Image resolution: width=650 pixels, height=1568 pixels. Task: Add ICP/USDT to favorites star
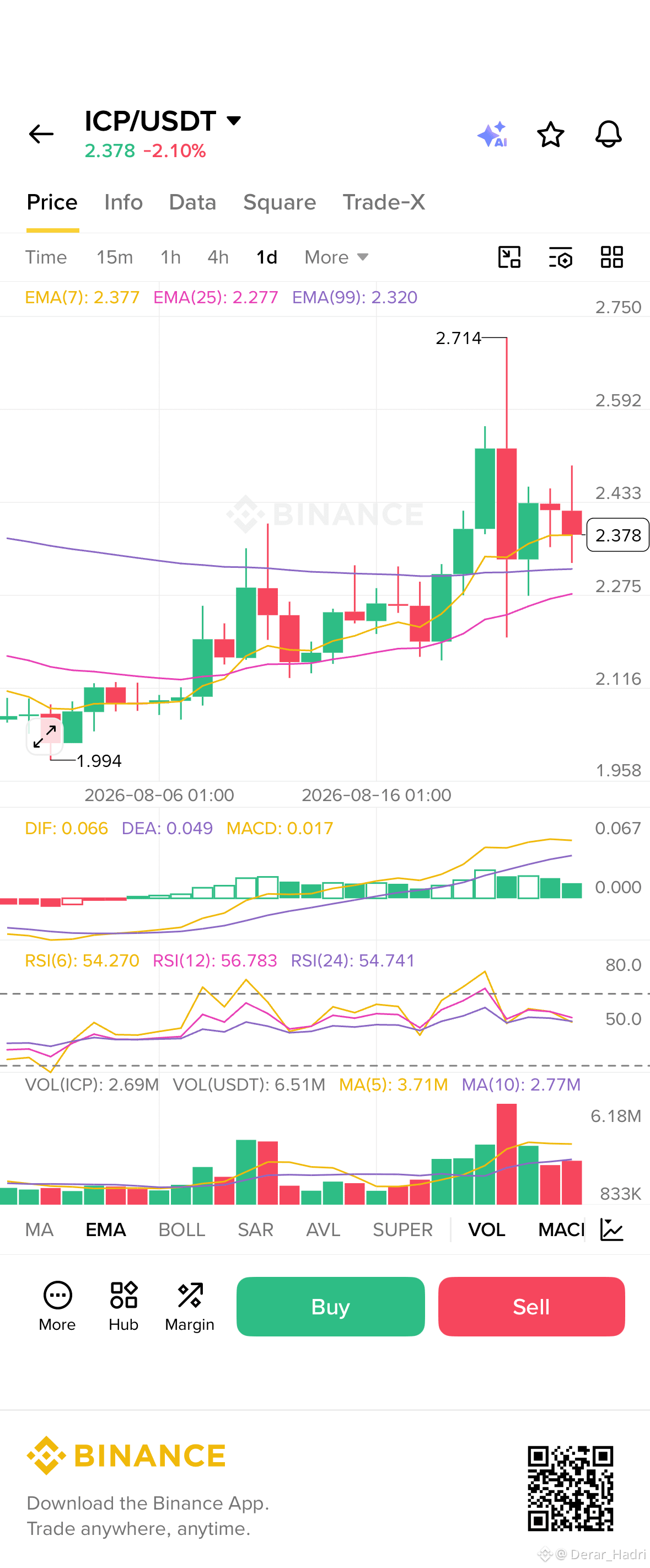pos(550,135)
